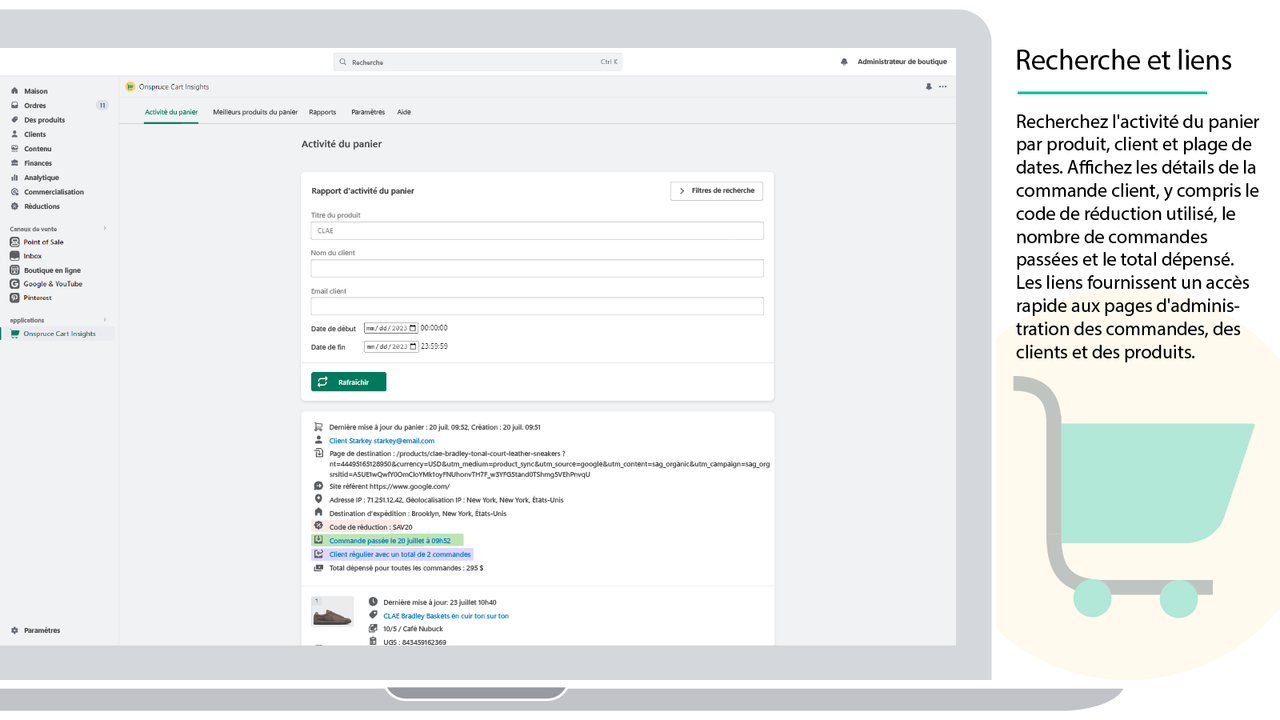Open Finances bank icon in sidebar
Viewport: 1280px width, 720px height.
[15, 163]
